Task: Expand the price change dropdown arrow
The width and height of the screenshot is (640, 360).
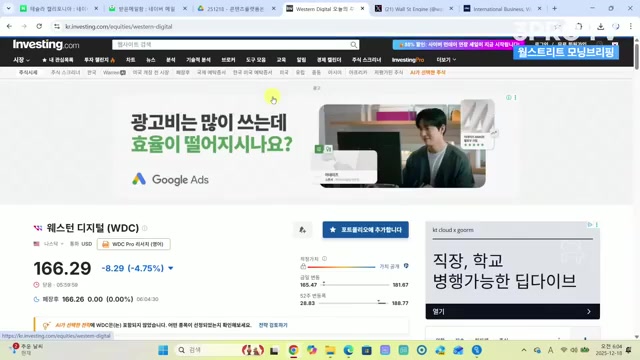Action: point(171,269)
